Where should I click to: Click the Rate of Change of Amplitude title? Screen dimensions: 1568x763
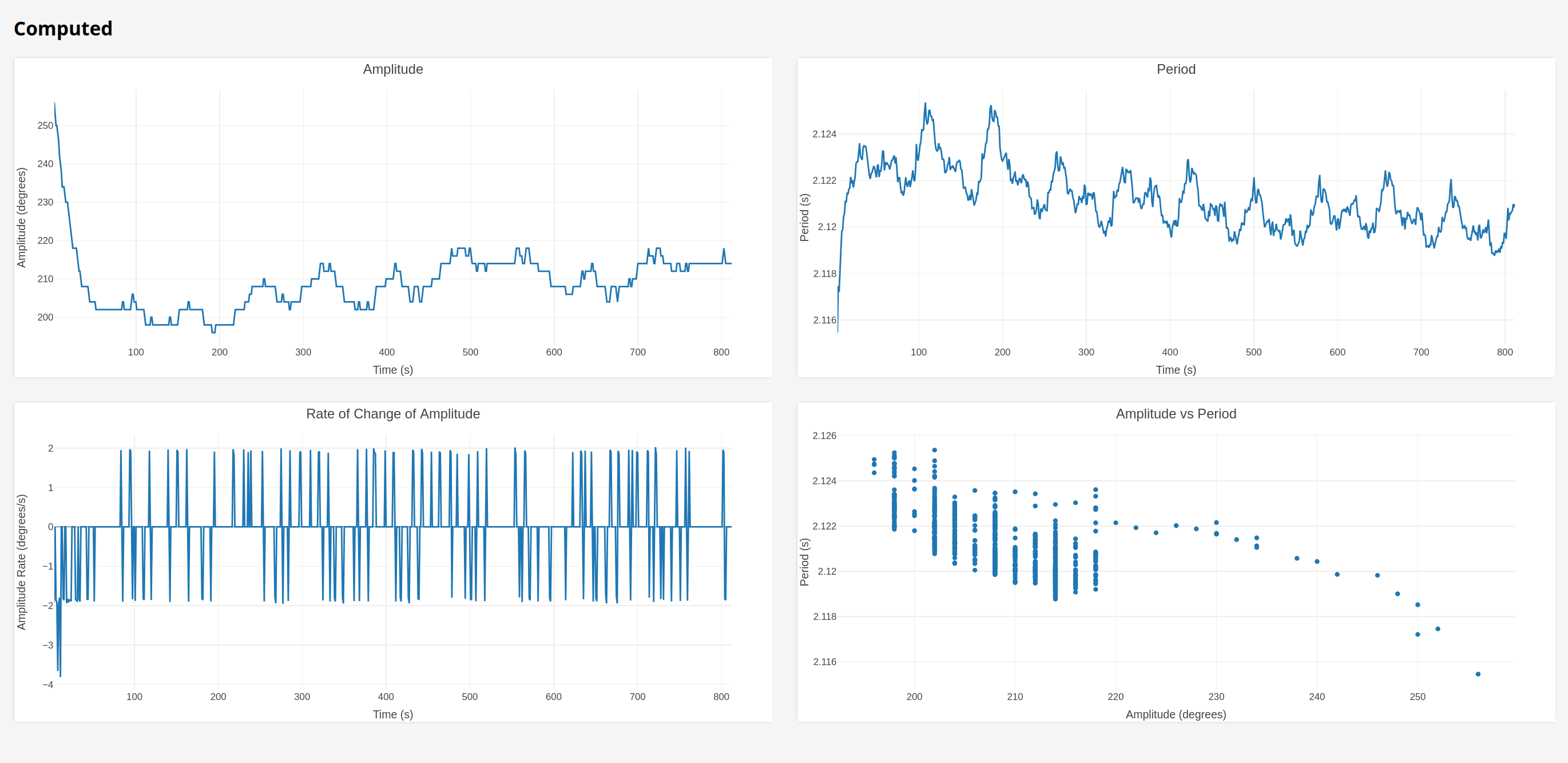(x=392, y=414)
